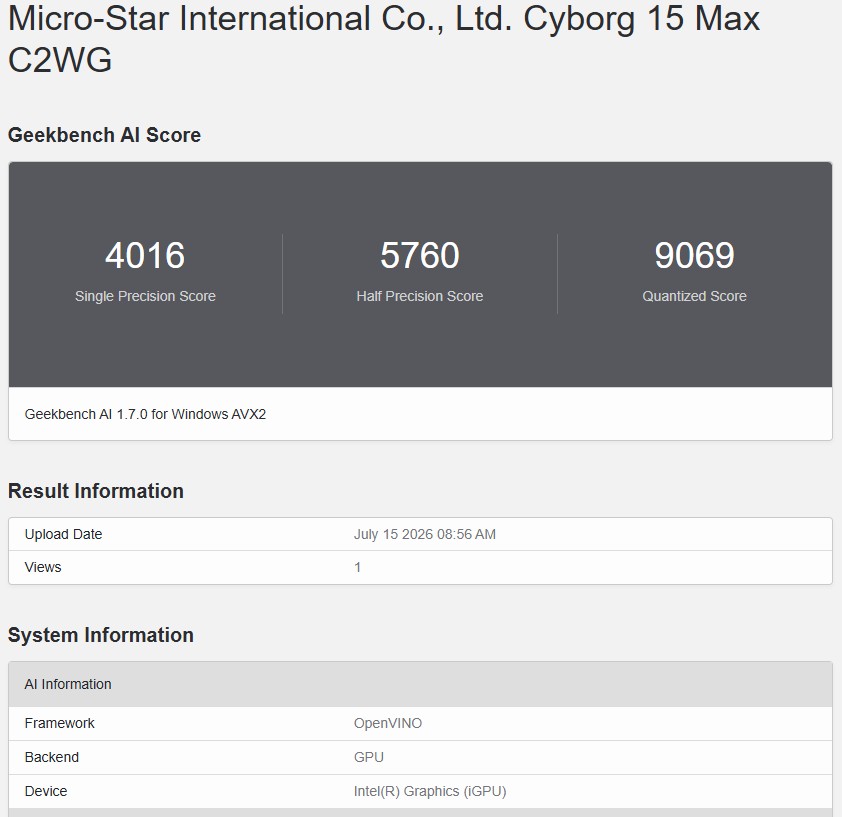Screen dimensions: 842x817
Task: Click the System Information heading
Action: (100, 635)
